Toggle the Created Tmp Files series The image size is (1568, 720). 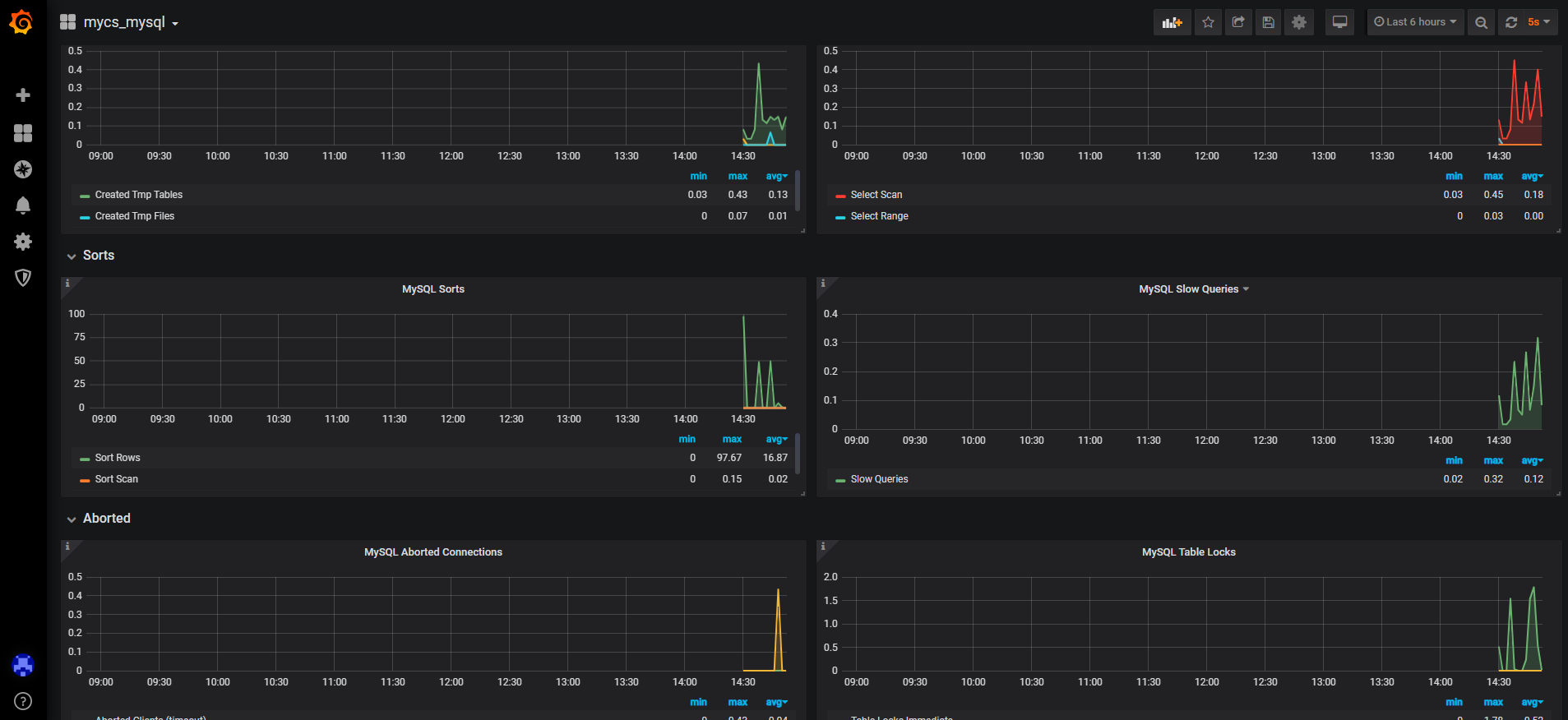pyautogui.click(x=134, y=216)
